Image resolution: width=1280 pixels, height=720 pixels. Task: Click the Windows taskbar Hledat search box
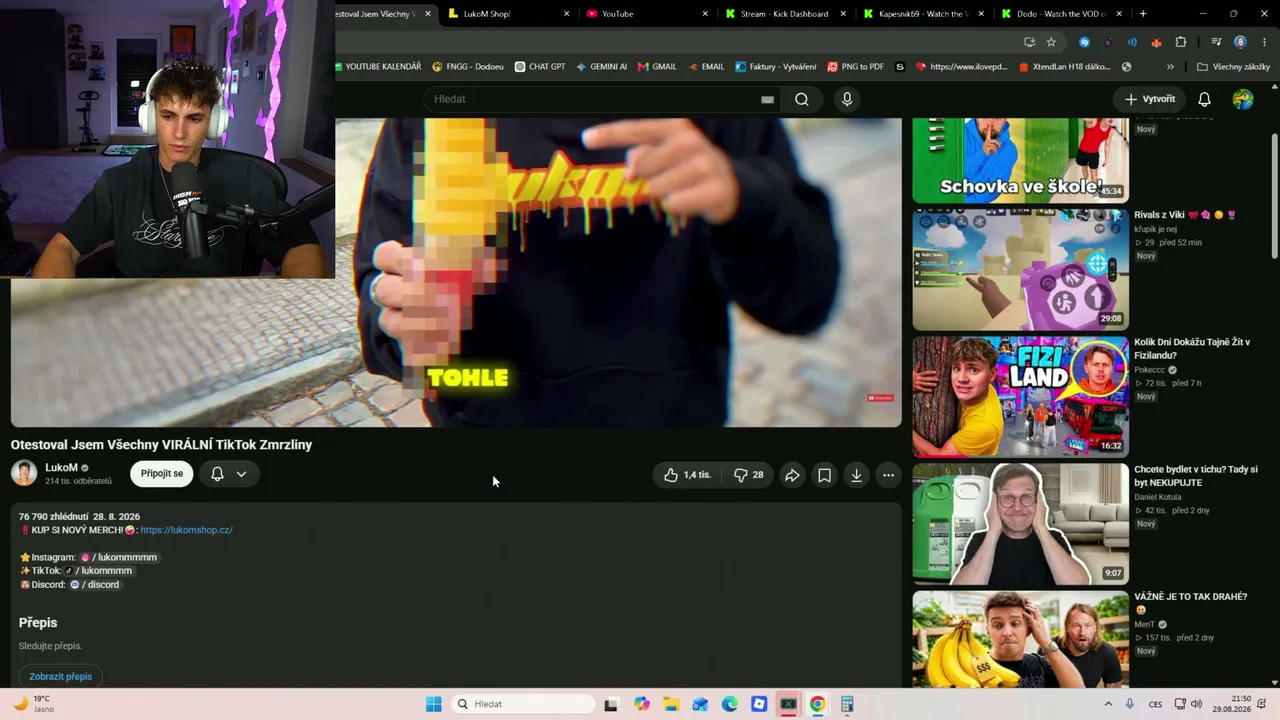525,704
